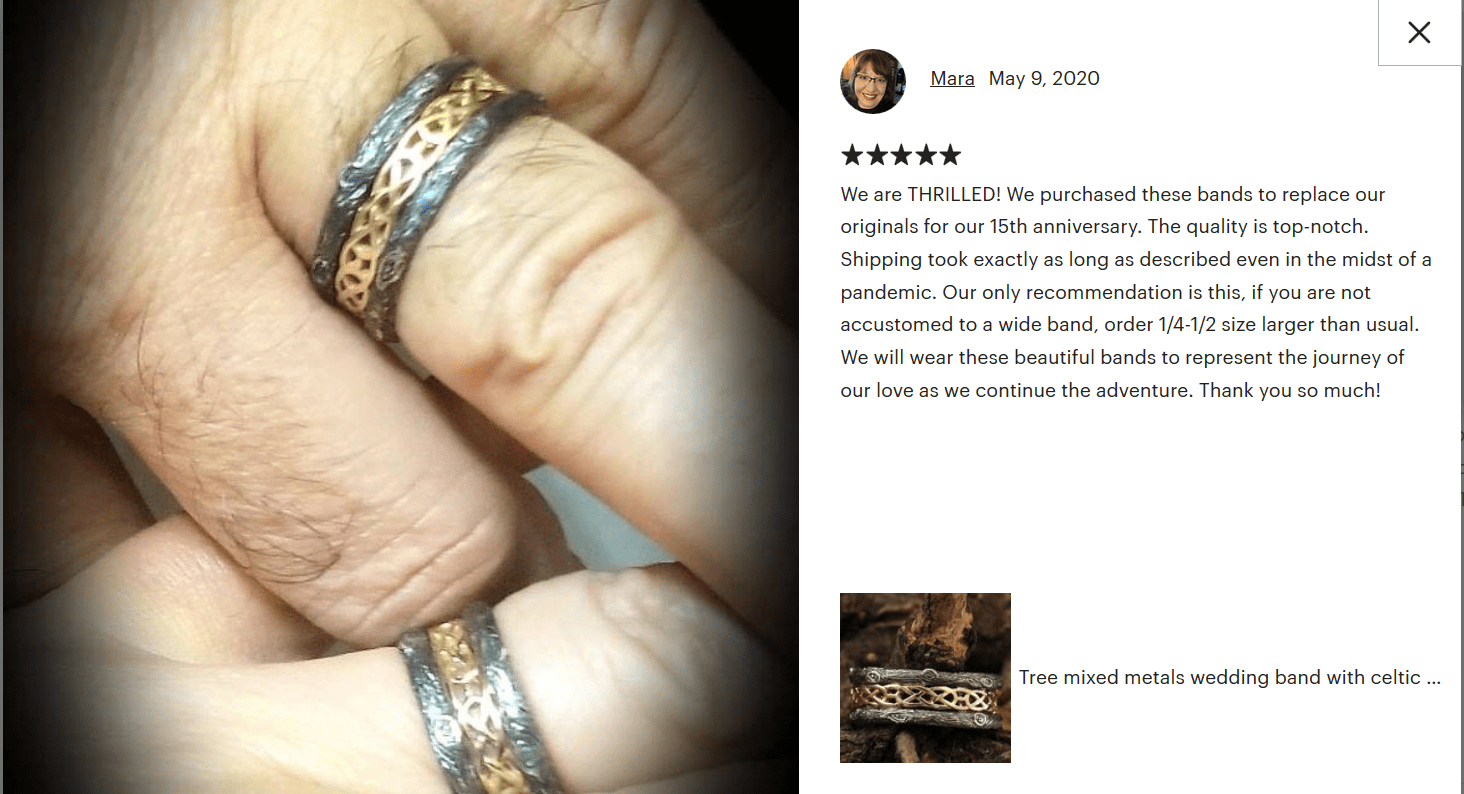
Task: Click the 'Thank you so much!' sentence
Action: pos(1290,390)
